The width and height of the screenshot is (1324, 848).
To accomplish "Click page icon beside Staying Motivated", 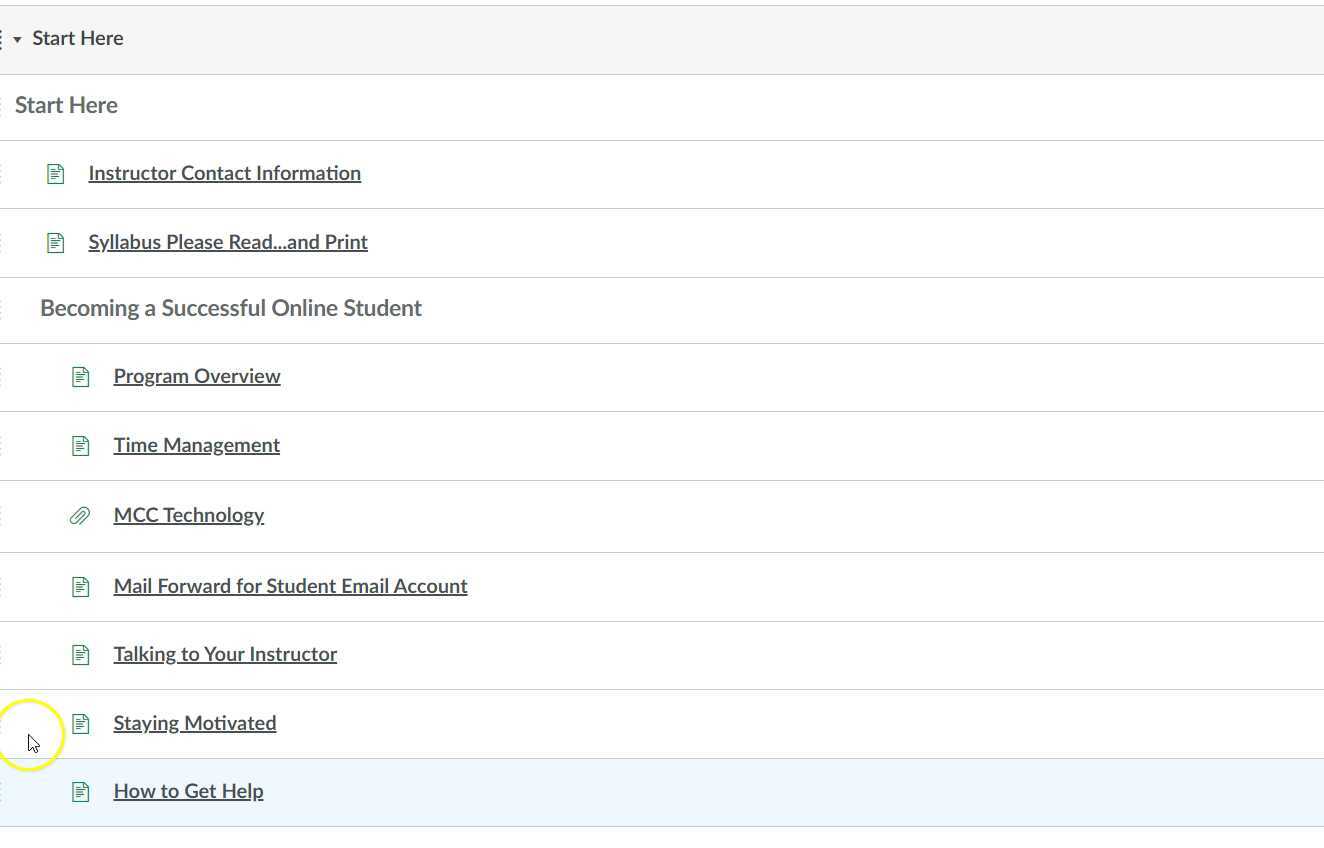I will (81, 724).
